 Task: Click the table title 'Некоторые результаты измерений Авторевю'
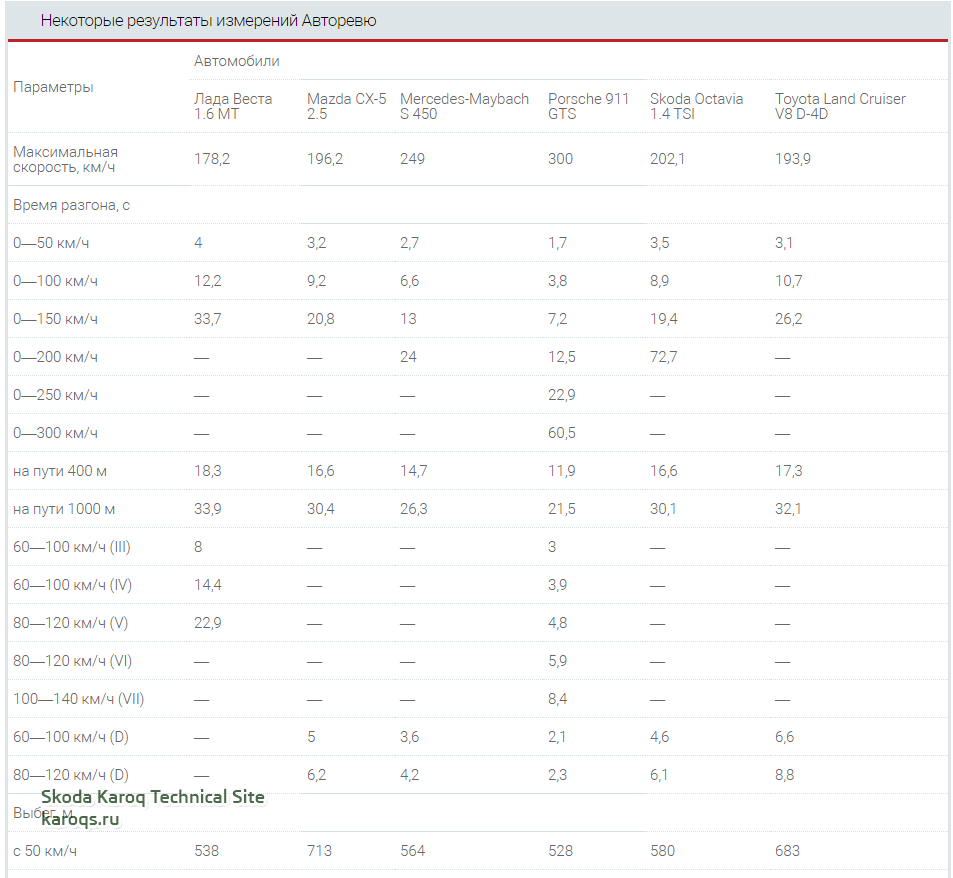click(208, 21)
